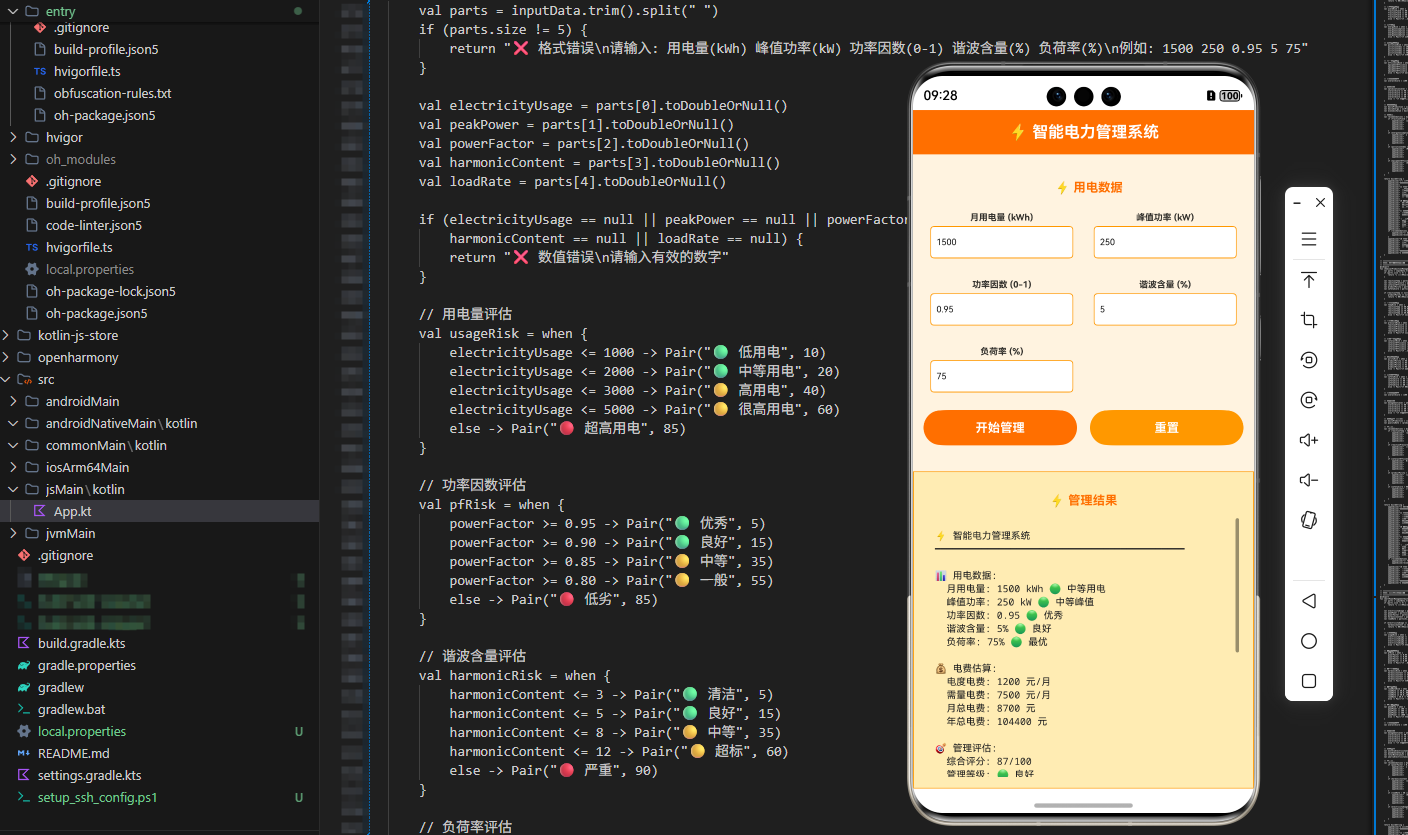
Task: Click the Kotlin icon of settings.gradle.kts
Action: pos(24,775)
